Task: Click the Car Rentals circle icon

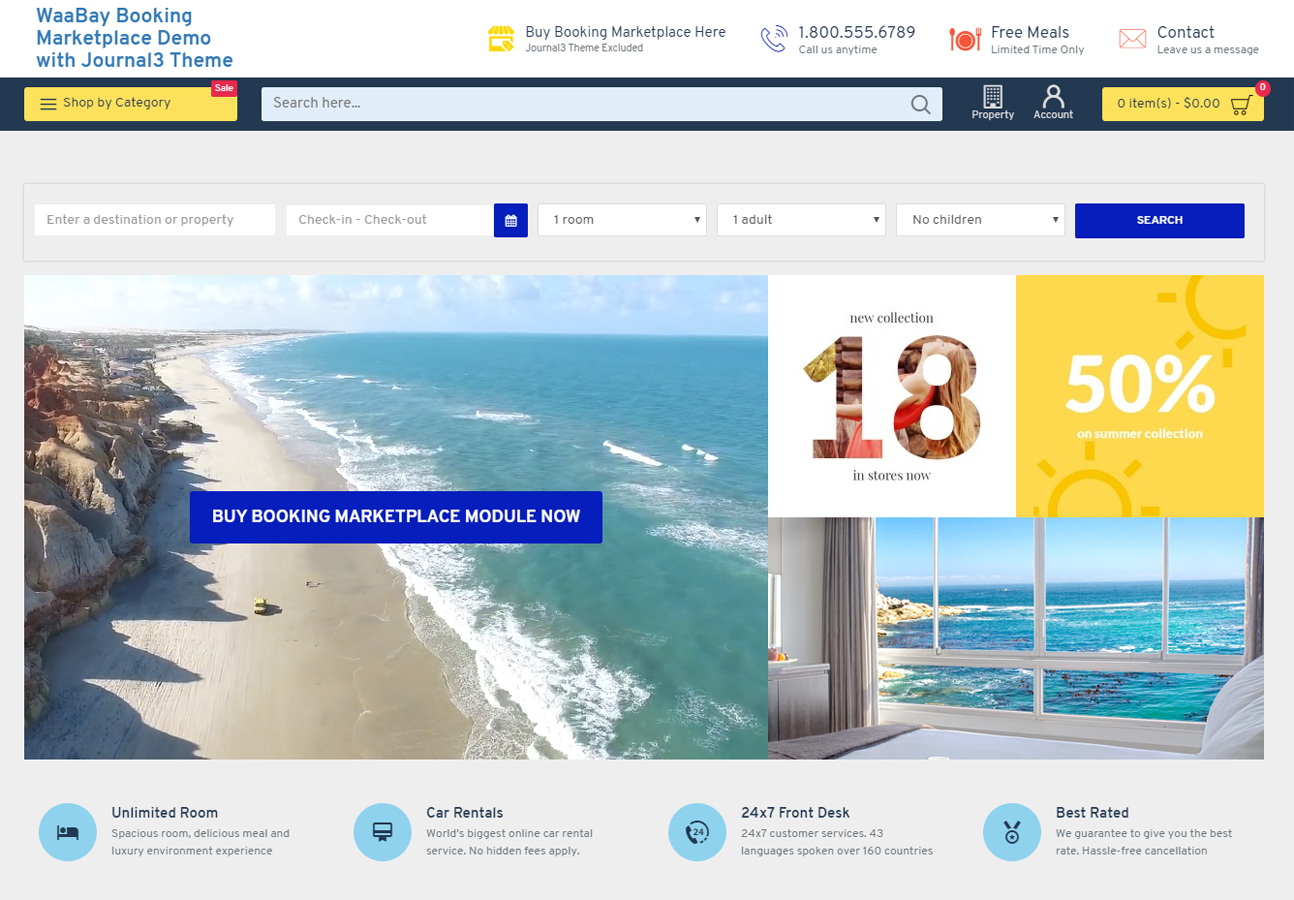Action: click(x=383, y=832)
